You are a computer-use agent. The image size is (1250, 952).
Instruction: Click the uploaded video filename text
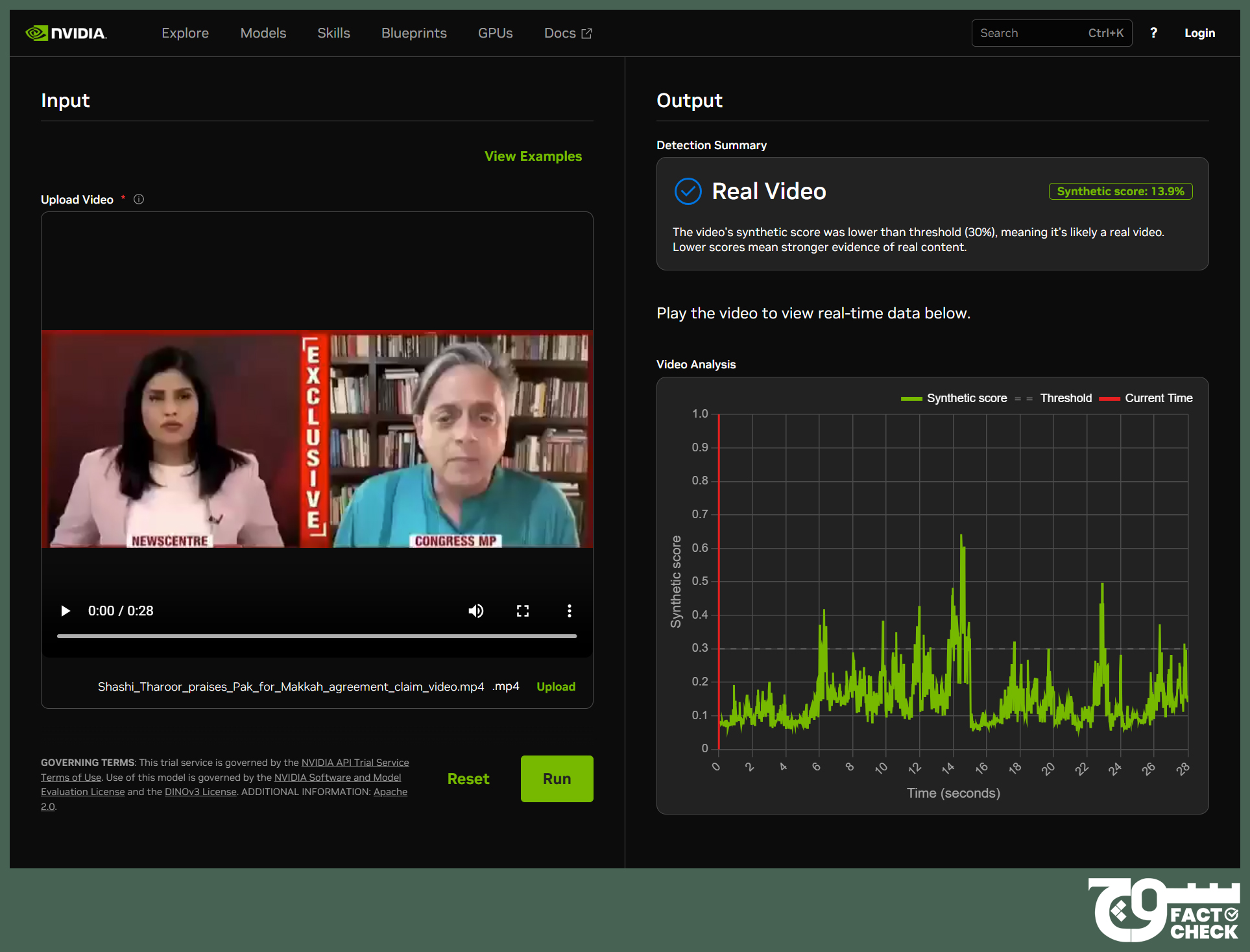coord(291,687)
